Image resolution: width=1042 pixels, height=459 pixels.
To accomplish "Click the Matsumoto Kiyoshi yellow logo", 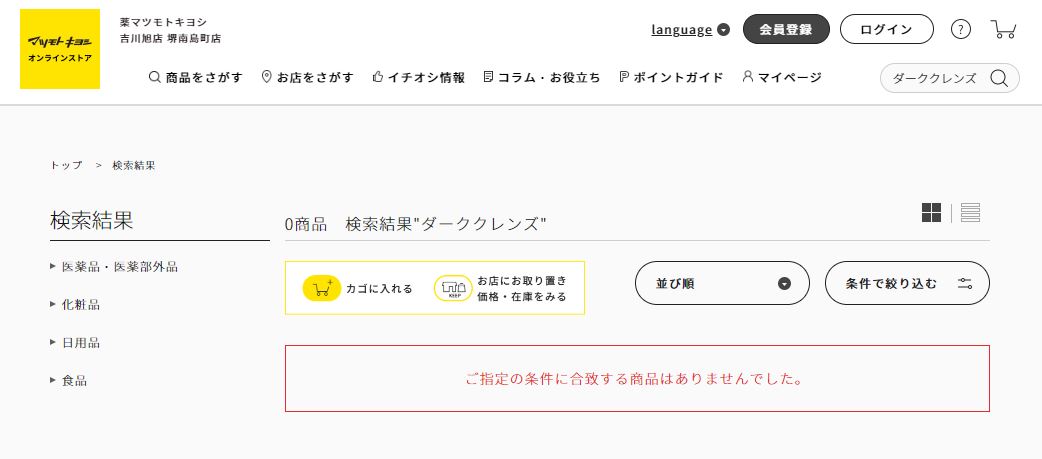I will [x=60, y=49].
